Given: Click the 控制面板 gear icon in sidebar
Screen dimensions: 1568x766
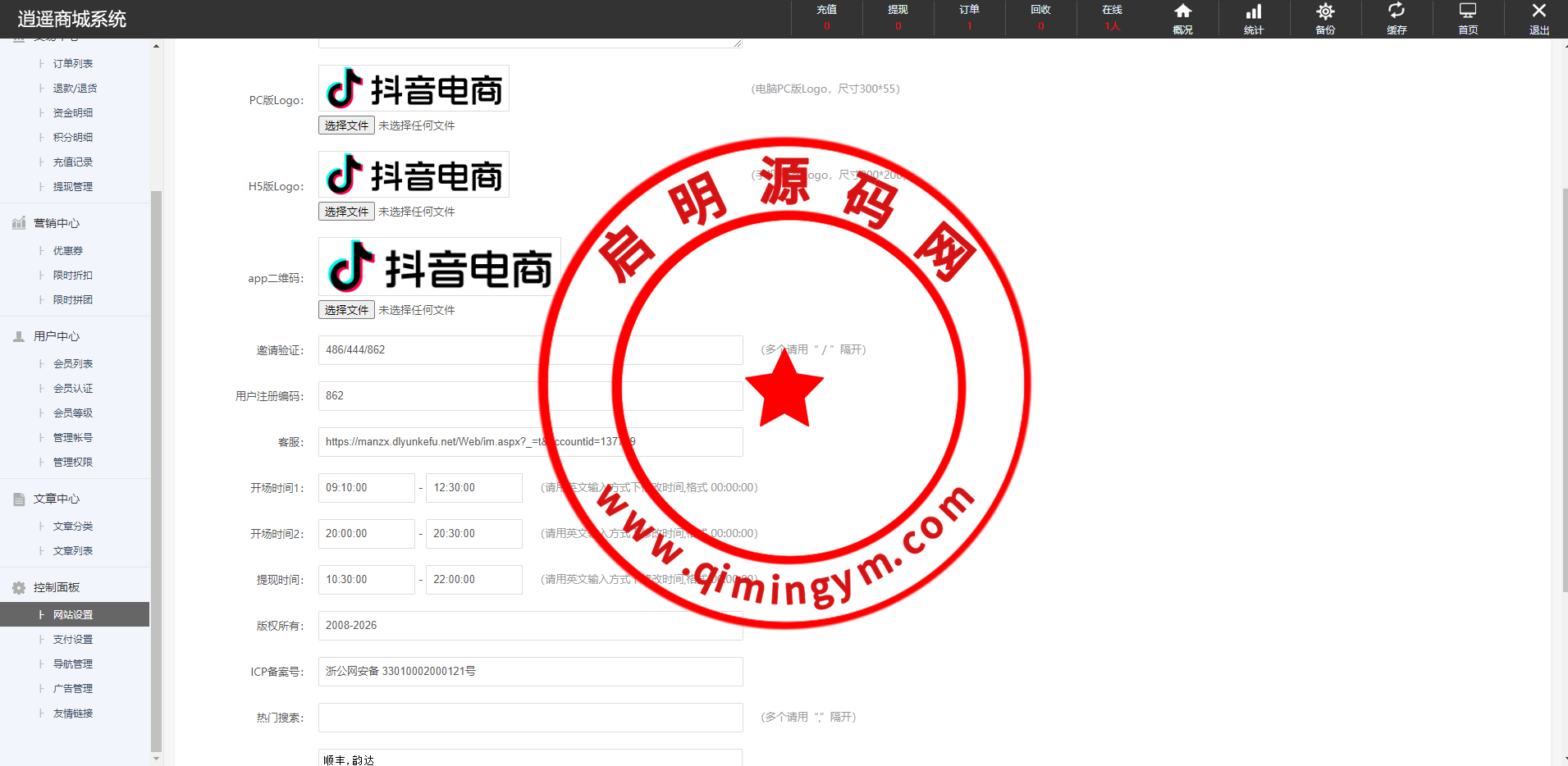Looking at the screenshot, I should [19, 587].
